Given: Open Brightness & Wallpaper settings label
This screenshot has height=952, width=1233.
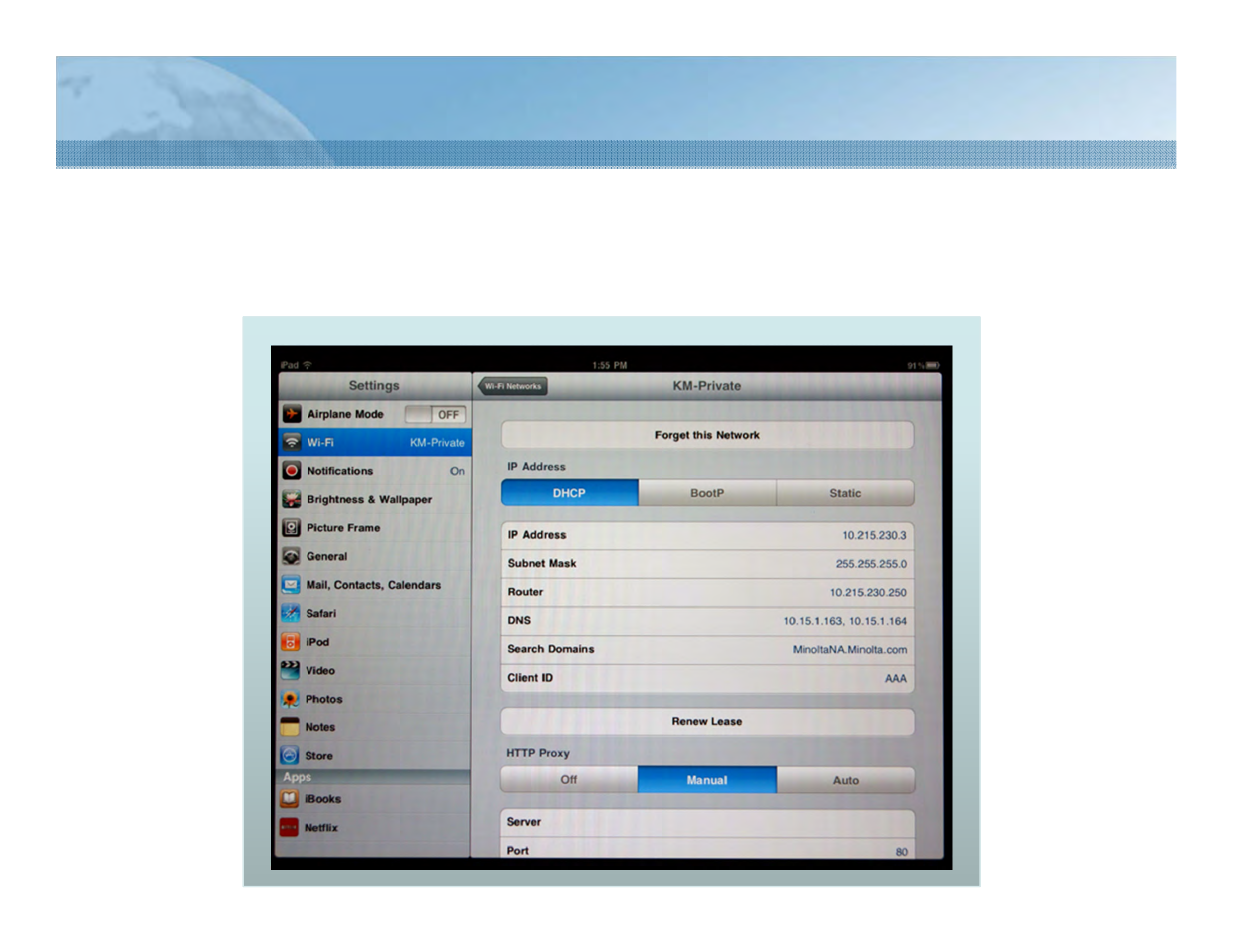Looking at the screenshot, I should click(x=369, y=499).
